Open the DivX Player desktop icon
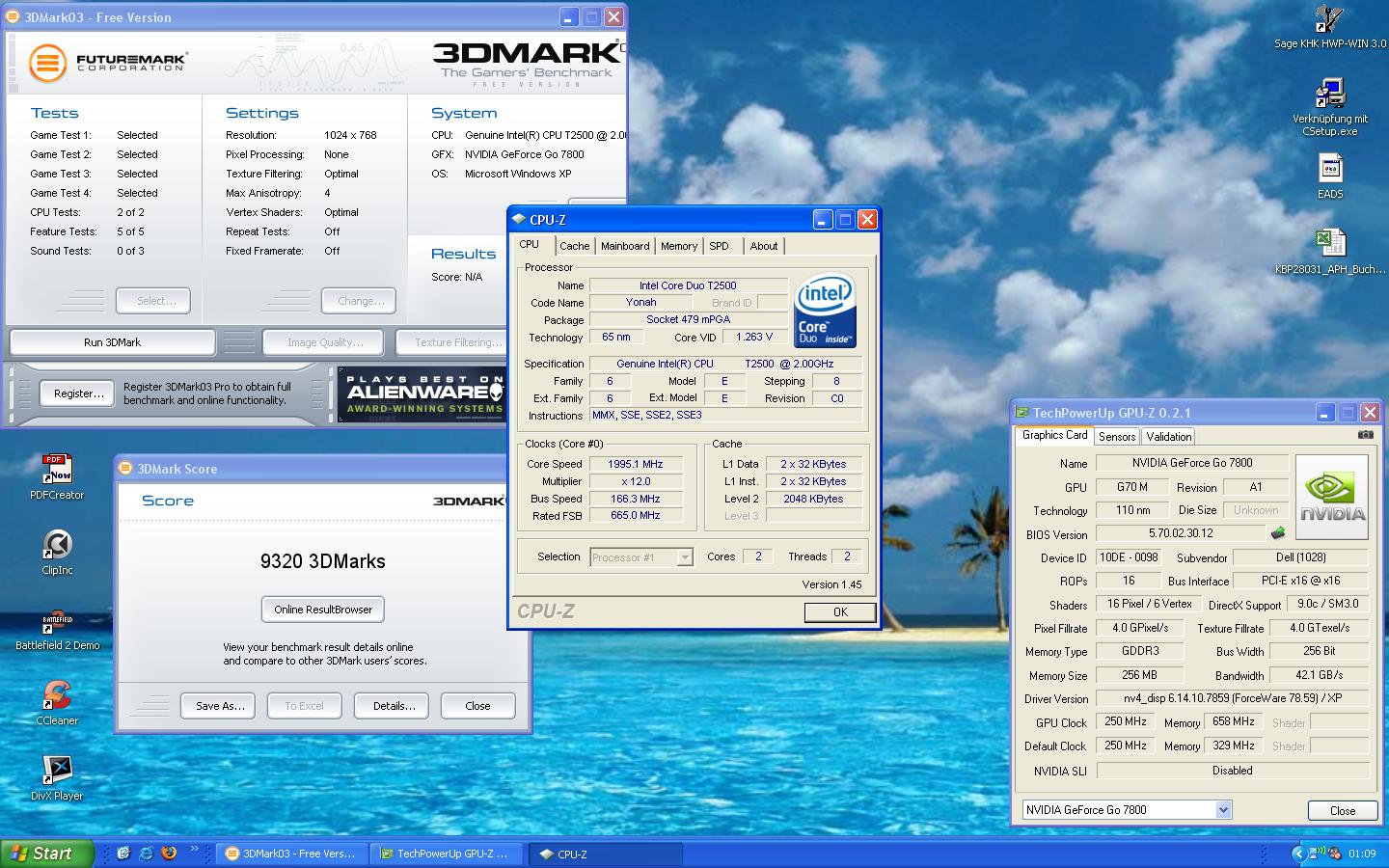Viewport: 1389px width, 868px height. pyautogui.click(x=57, y=771)
